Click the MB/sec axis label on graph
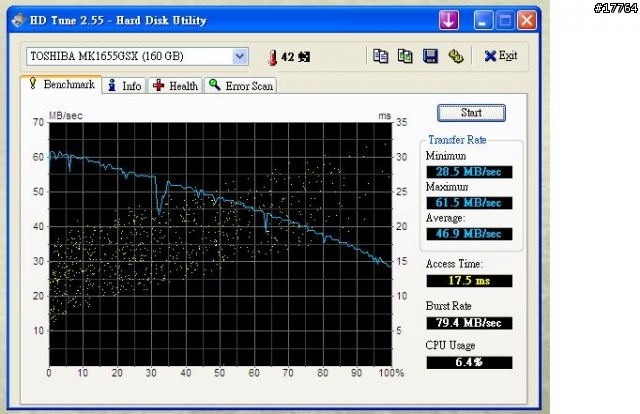This screenshot has height=414, width=640. (66, 116)
